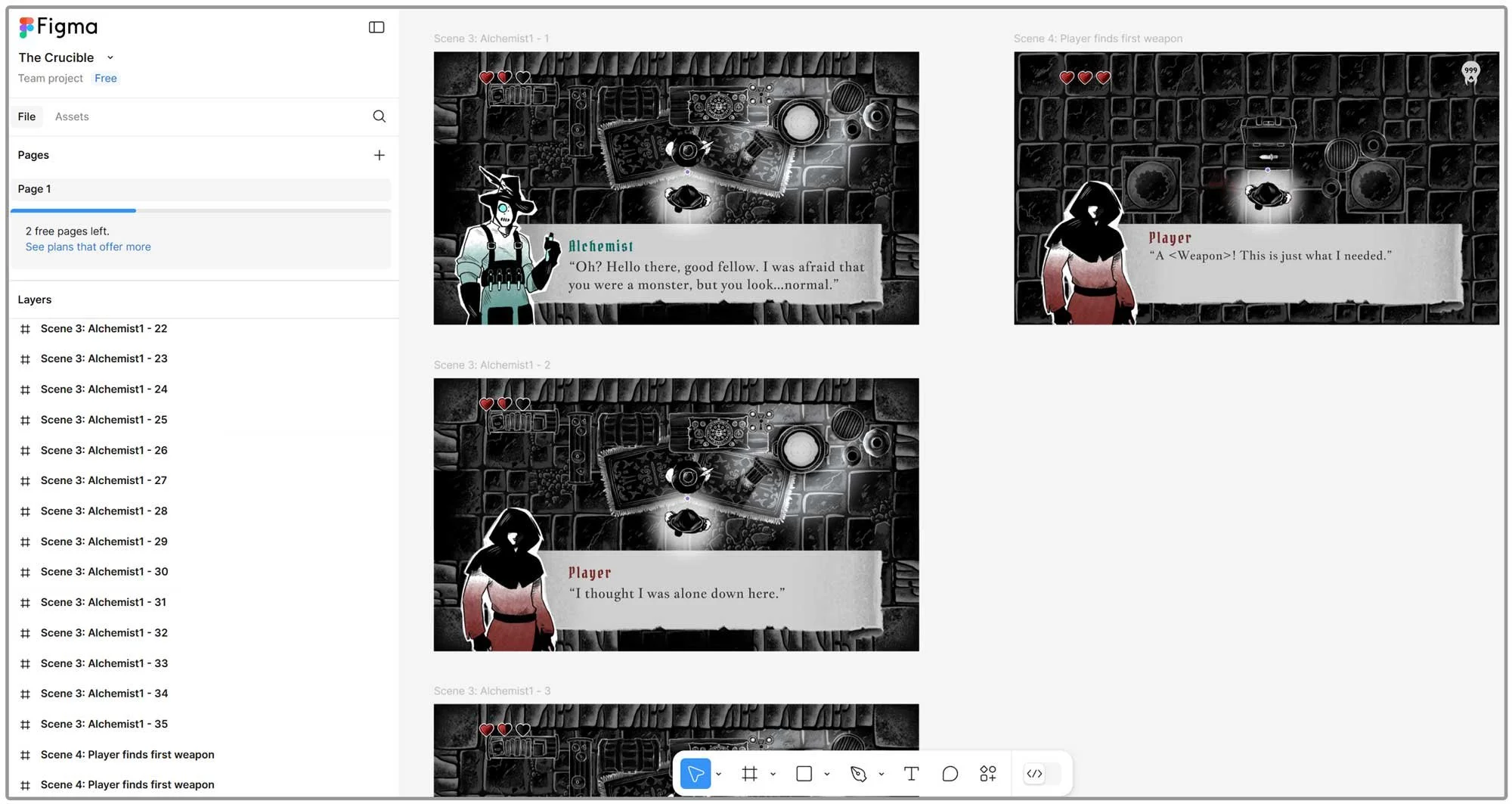The height and width of the screenshot is (804, 1512).
Task: Click frame icon of Alchemist1 - 35 layer
Action: point(25,725)
